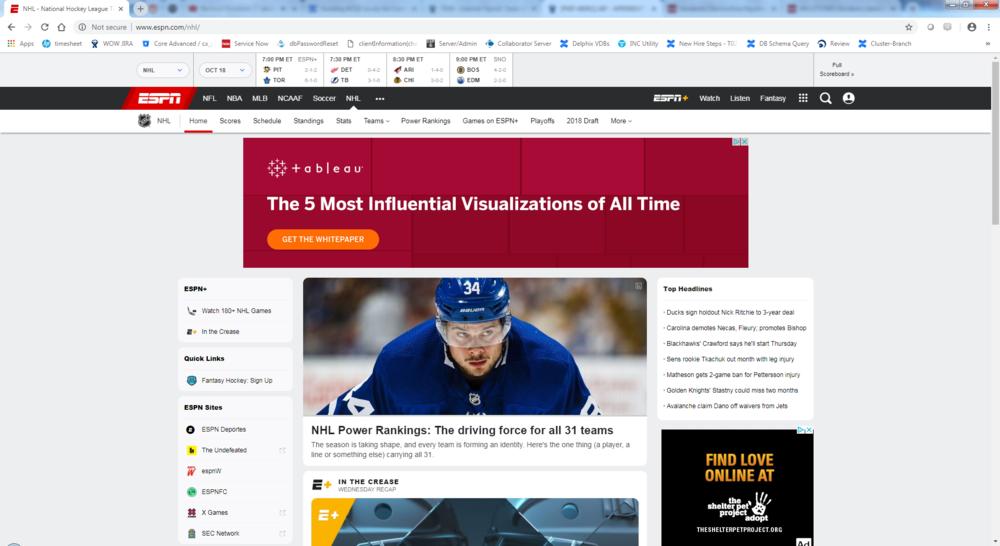The height and width of the screenshot is (546, 1000).
Task: Open Chrome menu (three dots)
Action: (989, 27)
